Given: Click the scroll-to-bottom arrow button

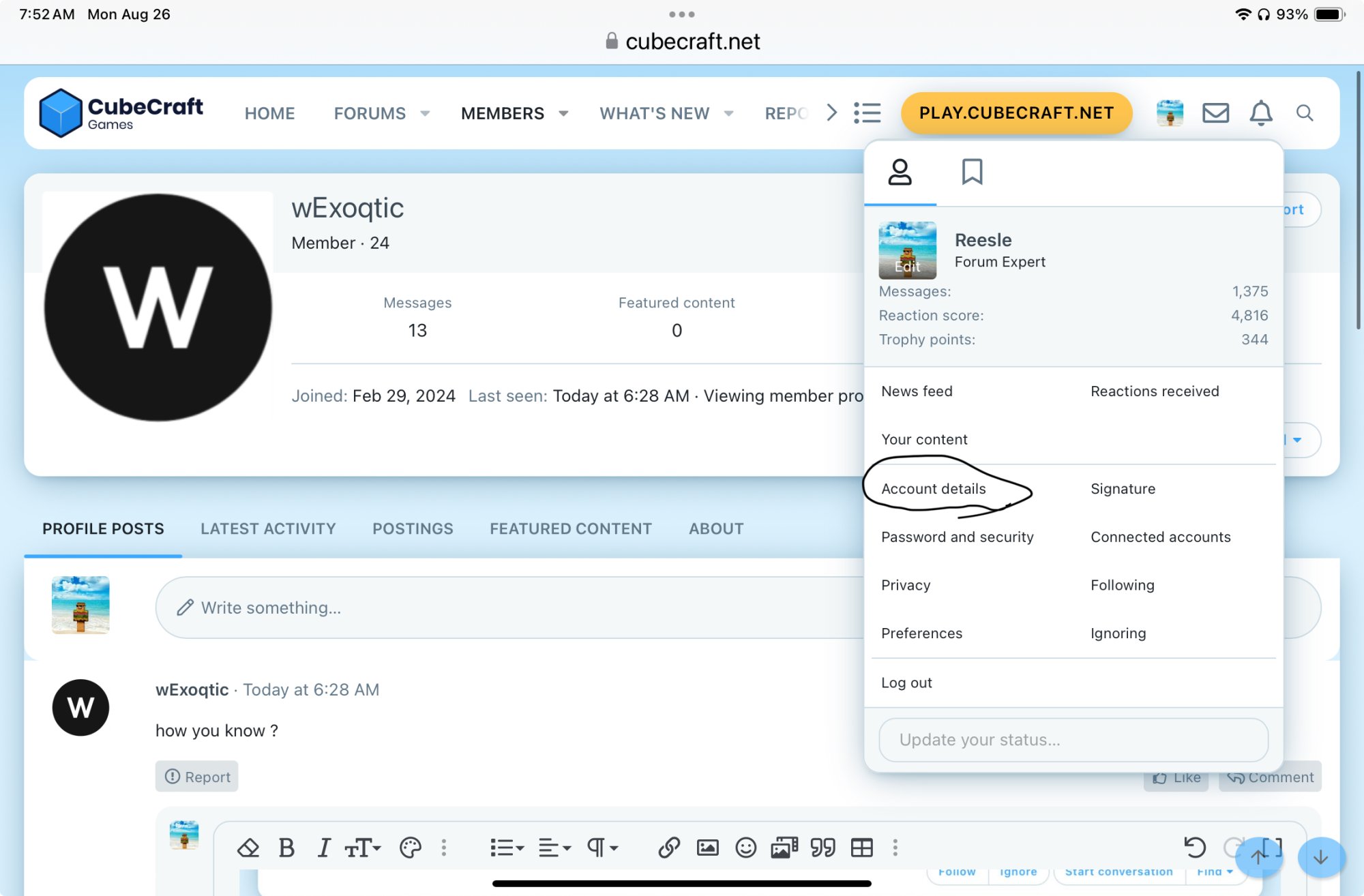Looking at the screenshot, I should 1321,856.
